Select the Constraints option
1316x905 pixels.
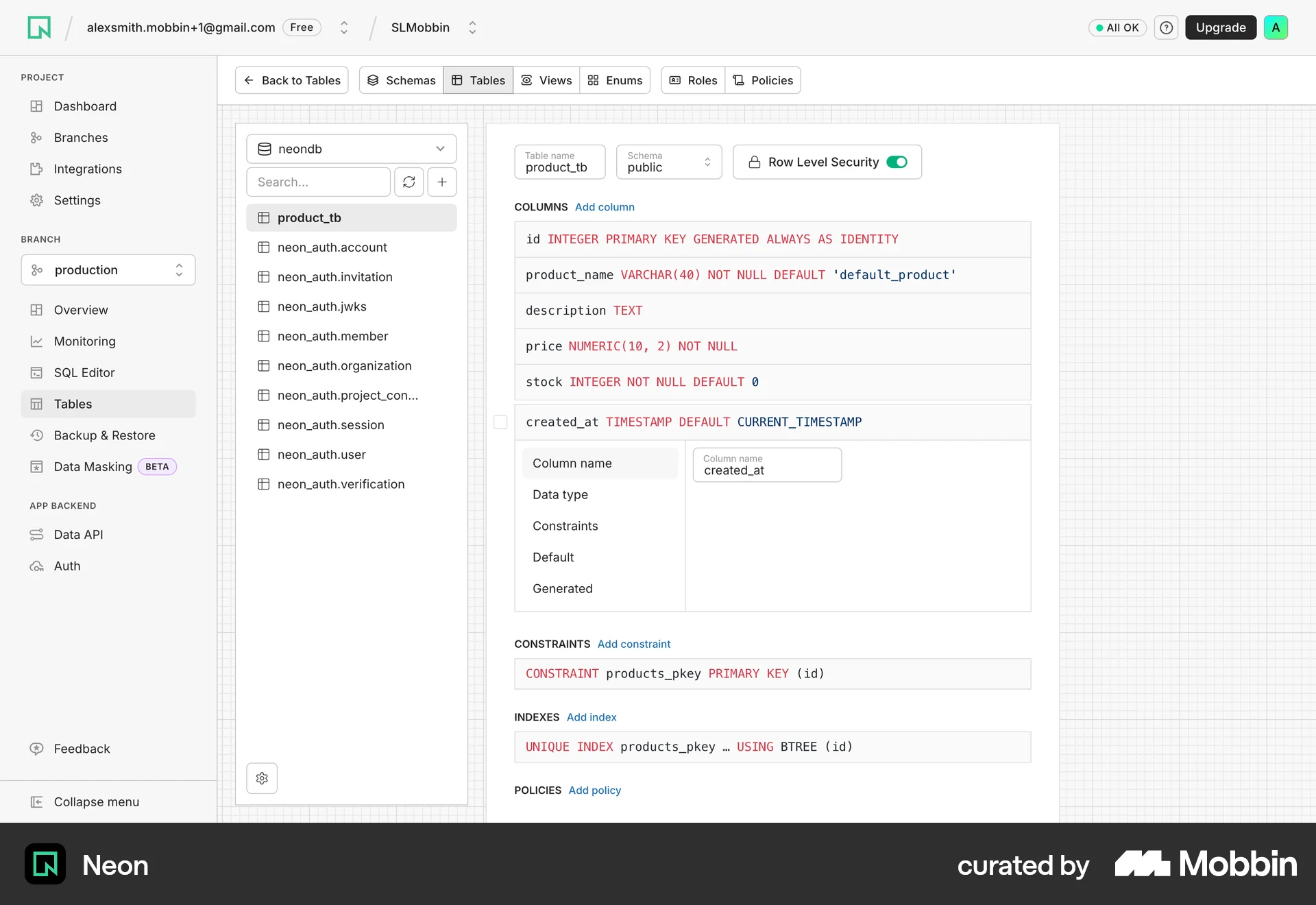(600, 526)
